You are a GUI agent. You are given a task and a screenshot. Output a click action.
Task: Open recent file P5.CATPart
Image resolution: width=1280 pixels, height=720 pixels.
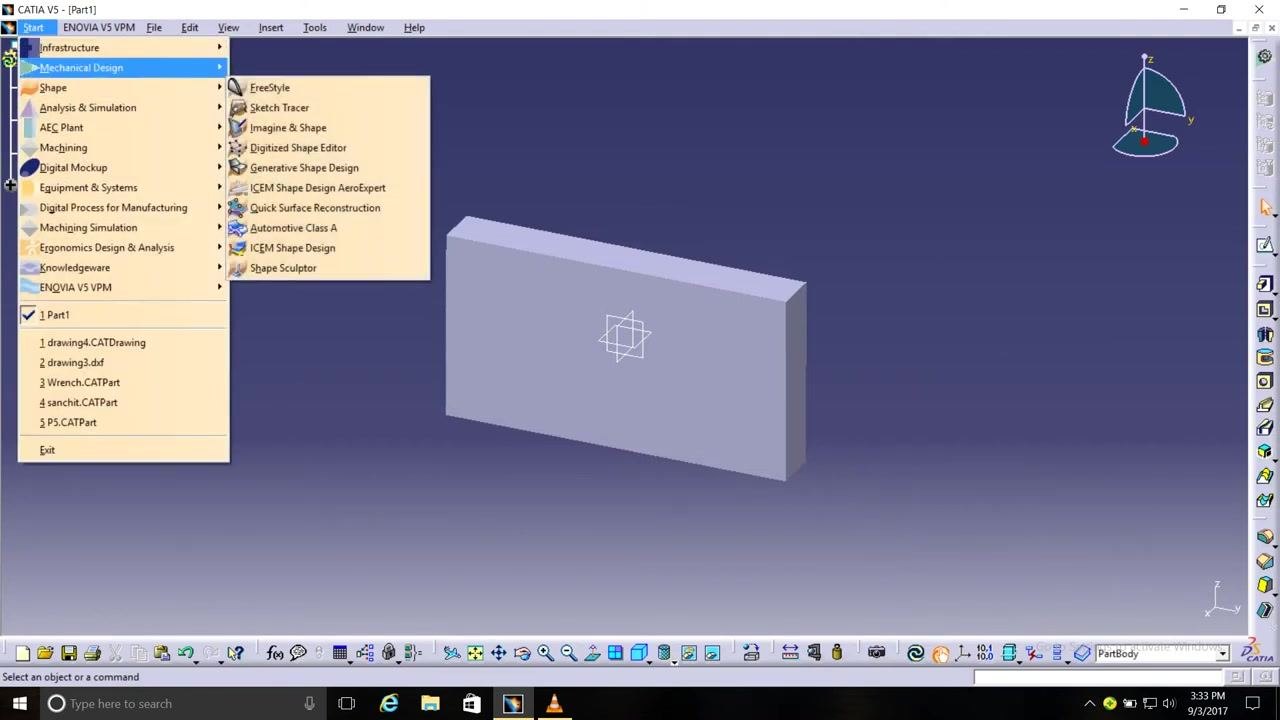point(124,423)
